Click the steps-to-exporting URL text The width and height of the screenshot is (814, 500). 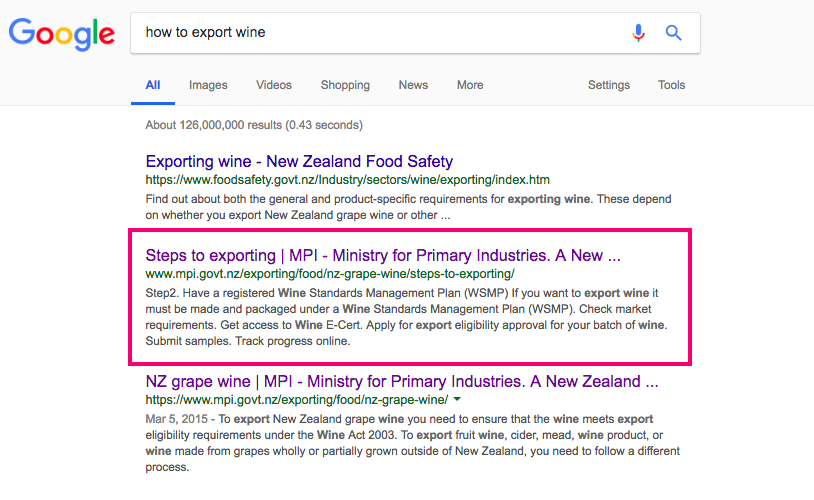point(330,274)
